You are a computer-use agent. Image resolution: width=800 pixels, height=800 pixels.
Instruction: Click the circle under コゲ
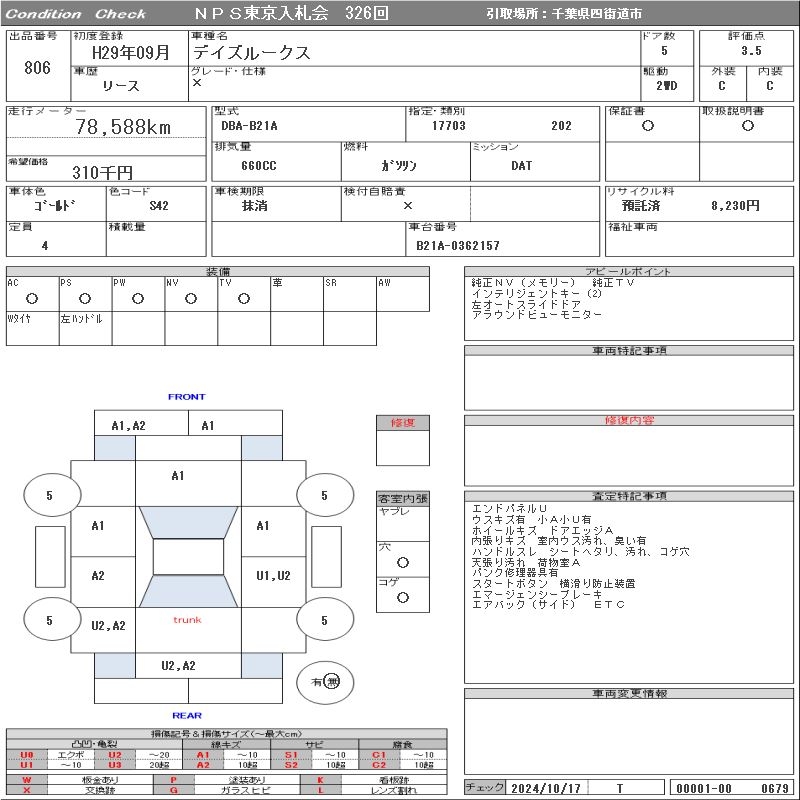tap(403, 597)
